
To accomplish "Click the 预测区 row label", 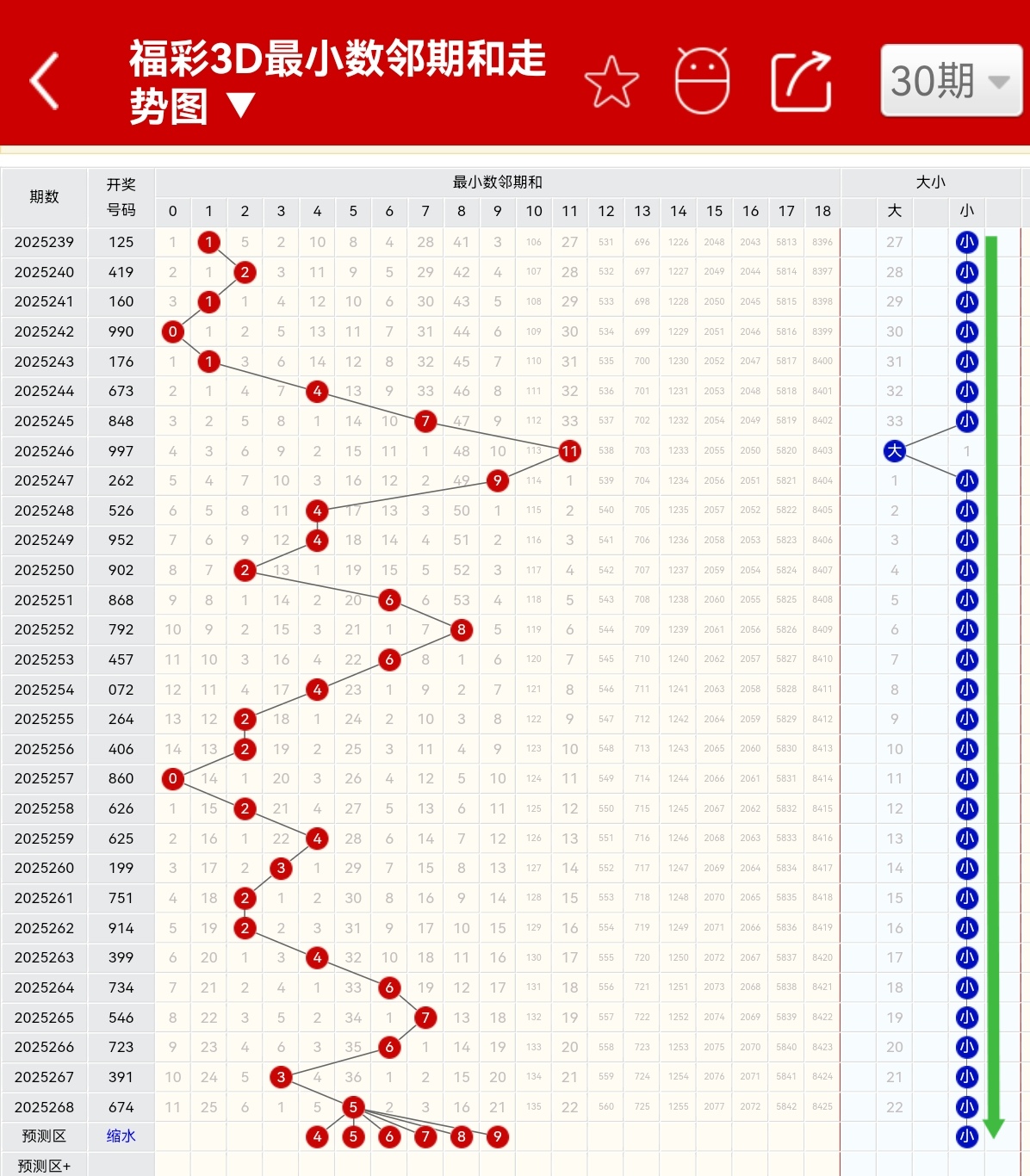I will pyautogui.click(x=44, y=1136).
